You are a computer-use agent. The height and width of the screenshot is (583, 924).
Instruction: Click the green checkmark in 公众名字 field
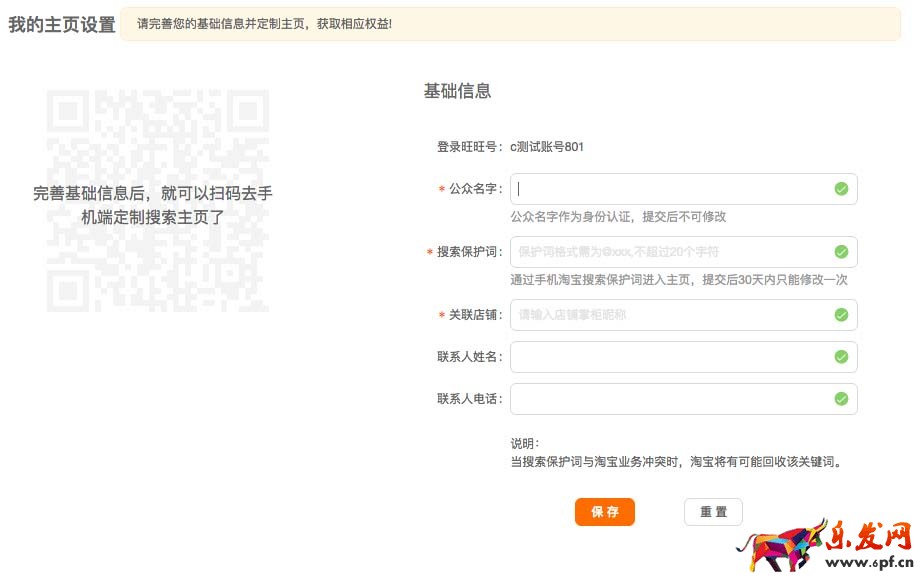pos(841,189)
